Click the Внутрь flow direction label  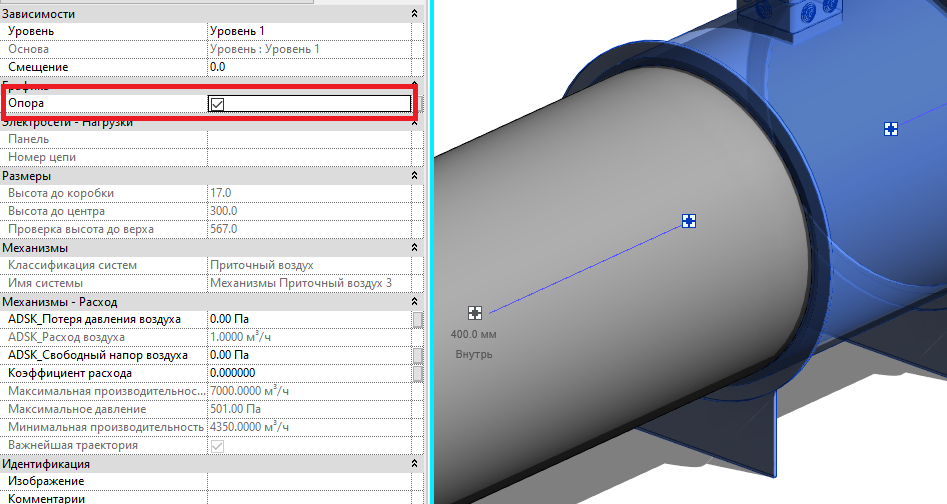(474, 354)
